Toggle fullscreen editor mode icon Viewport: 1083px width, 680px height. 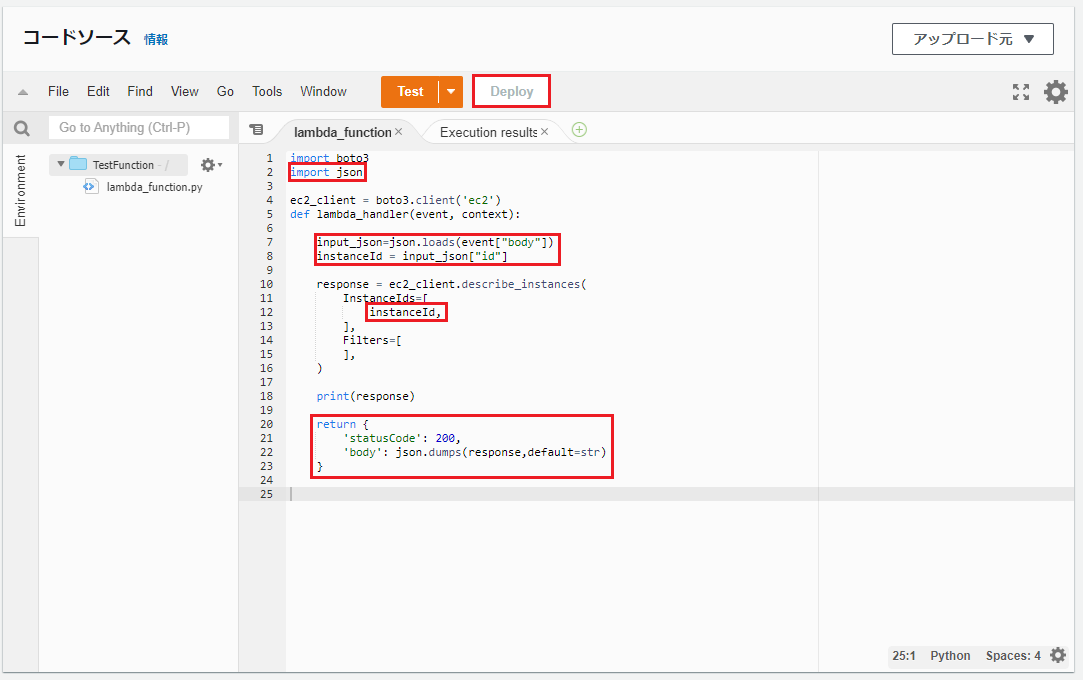[x=1021, y=92]
